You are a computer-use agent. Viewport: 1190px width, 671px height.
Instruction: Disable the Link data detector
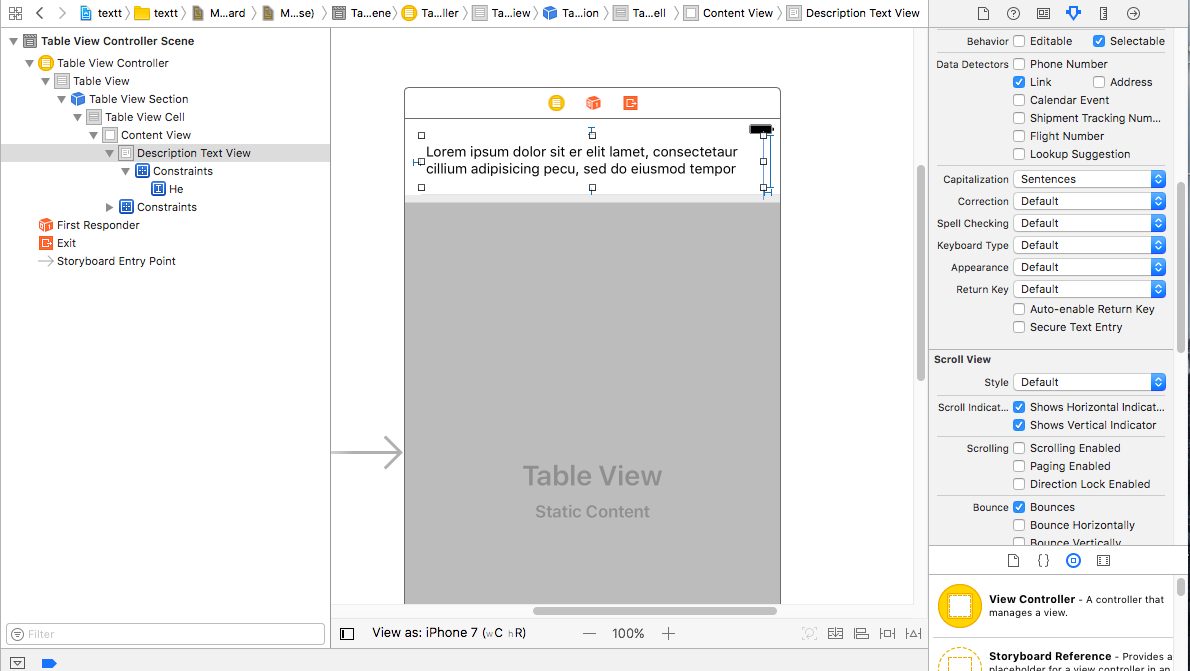click(x=1020, y=81)
